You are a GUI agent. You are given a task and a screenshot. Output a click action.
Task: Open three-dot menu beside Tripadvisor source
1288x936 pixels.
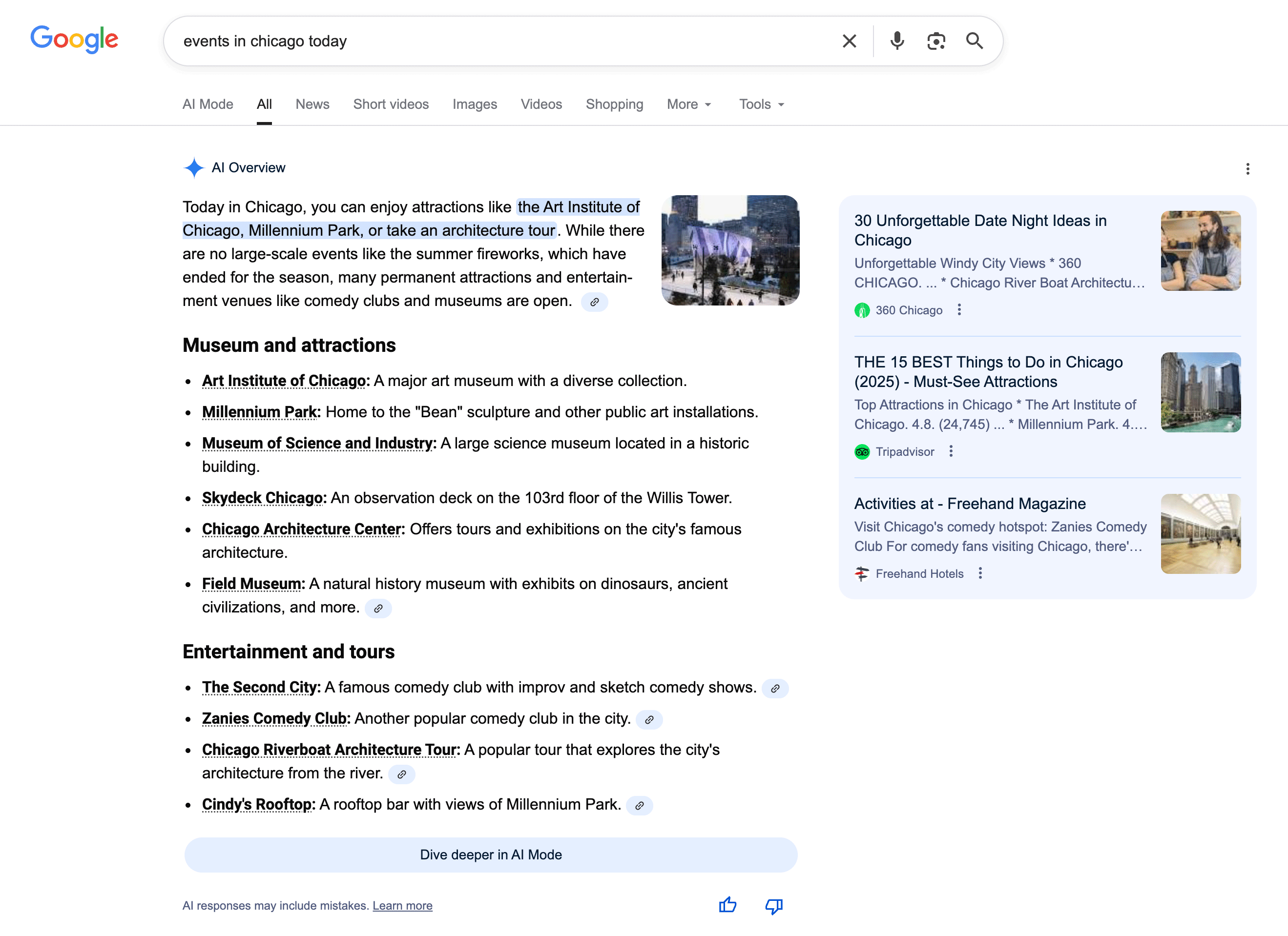point(951,451)
